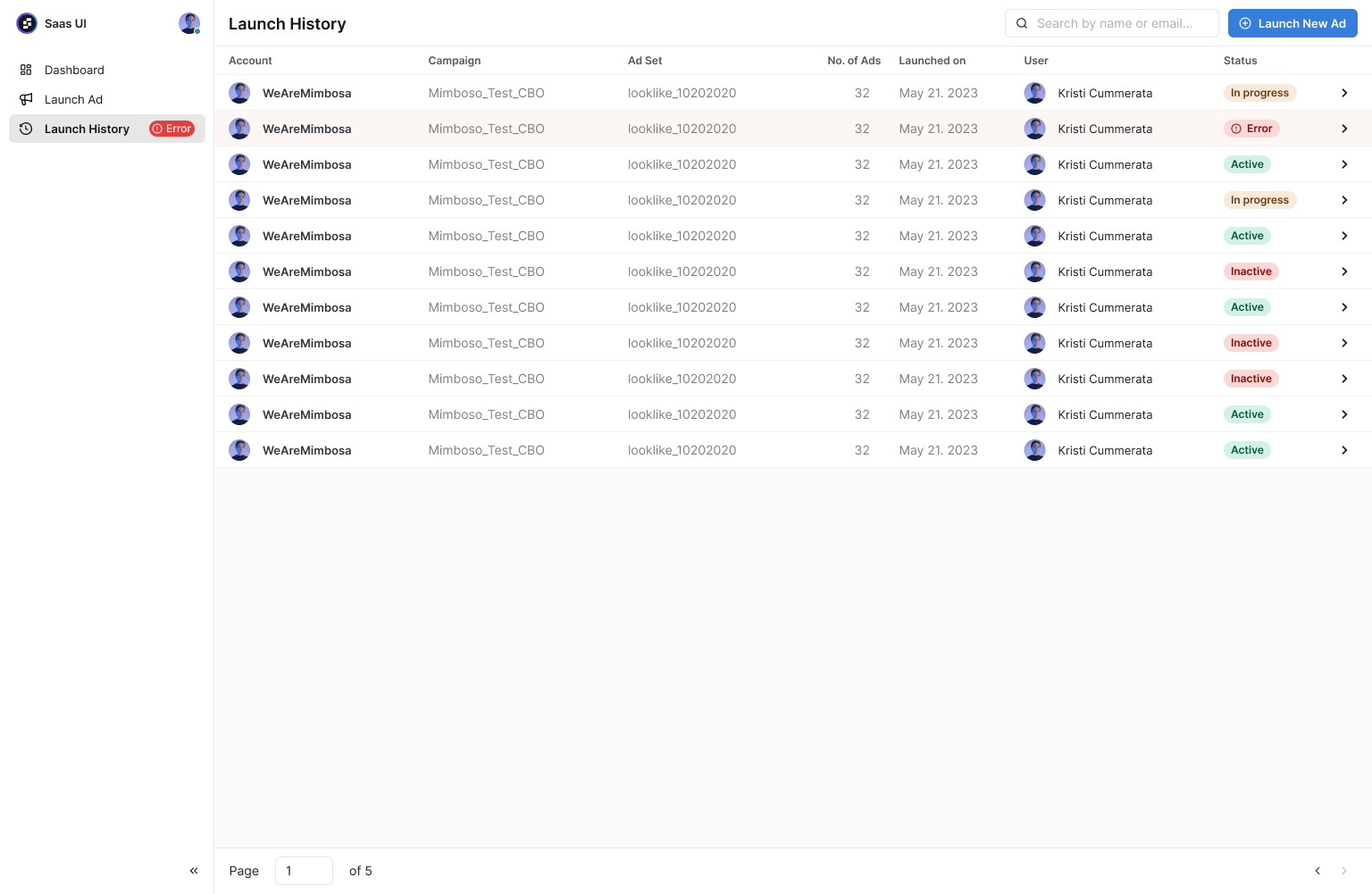Focus the Search by name or email field
This screenshot has width=1372, height=894.
pos(1112,23)
